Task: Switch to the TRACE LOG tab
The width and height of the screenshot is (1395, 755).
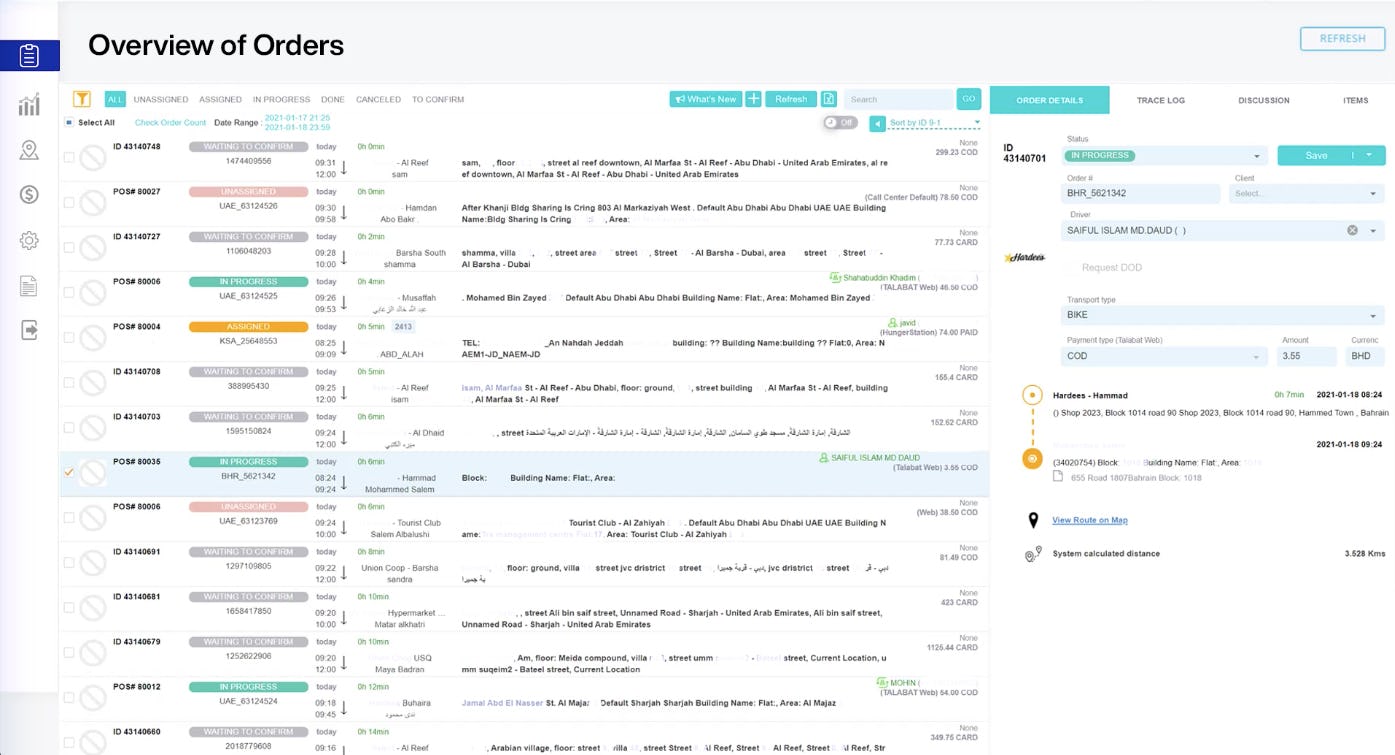Action: (x=1160, y=100)
